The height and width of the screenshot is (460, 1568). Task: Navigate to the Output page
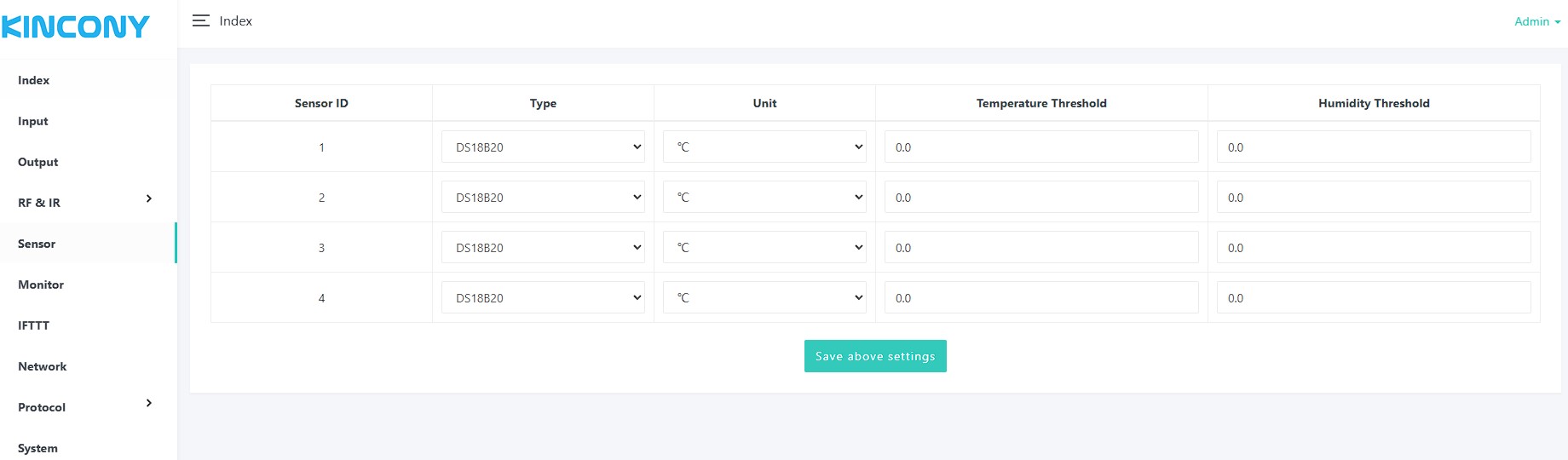coord(38,162)
